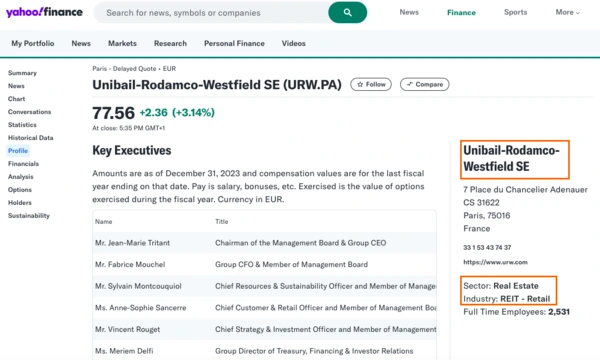Switch to the Markets tab
The height and width of the screenshot is (360, 600).
click(122, 44)
